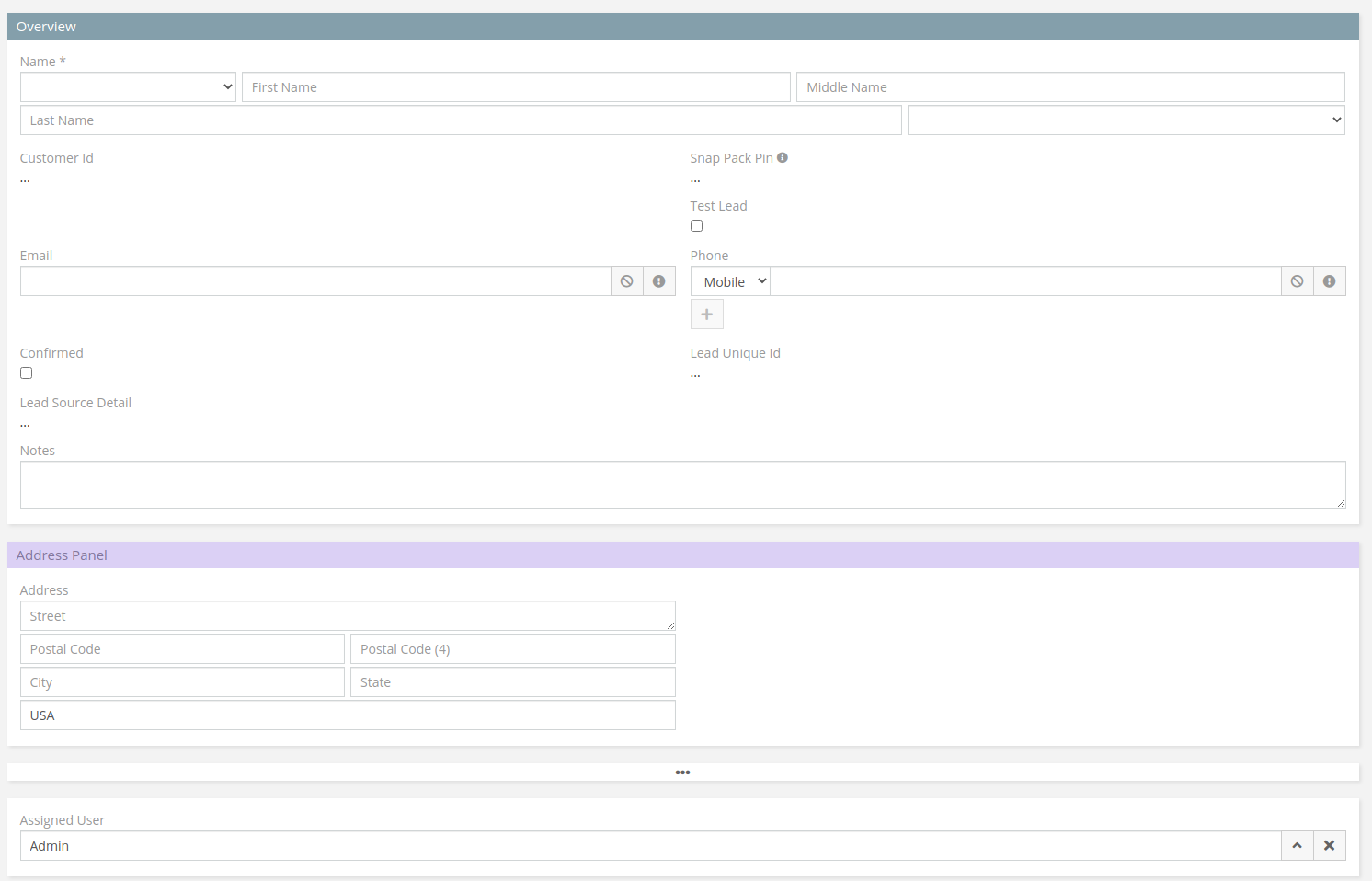Enable the Confirmed checkbox
The image size is (1372, 881).
click(27, 373)
